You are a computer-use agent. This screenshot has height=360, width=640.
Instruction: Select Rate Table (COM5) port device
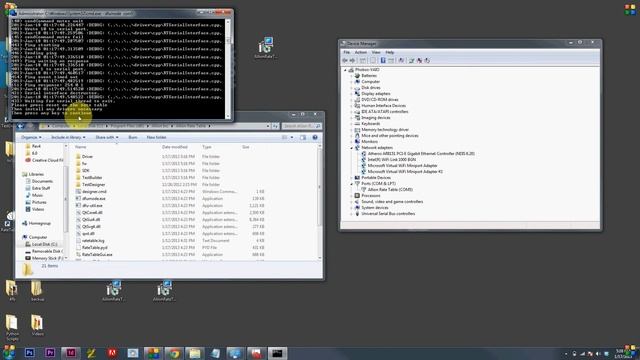point(390,189)
